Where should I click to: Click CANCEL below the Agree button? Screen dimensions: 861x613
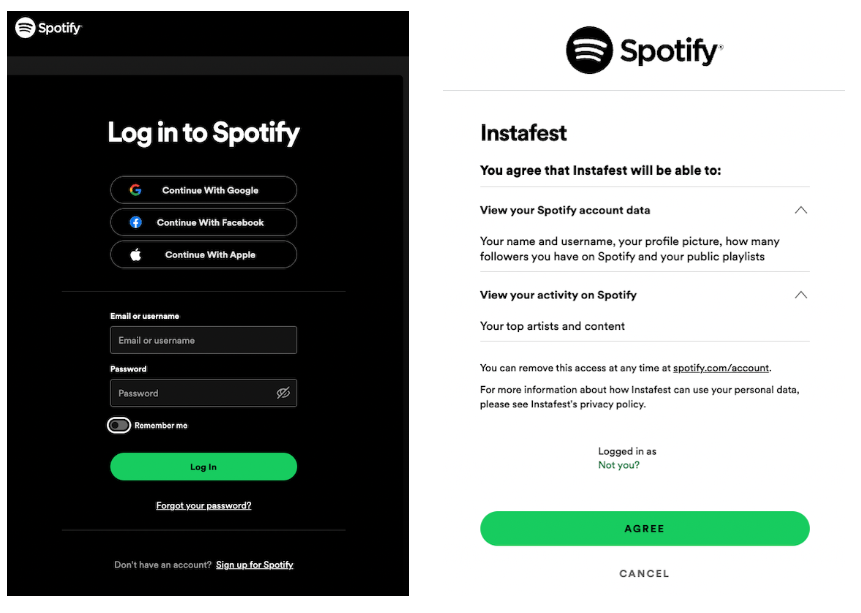[x=644, y=574]
